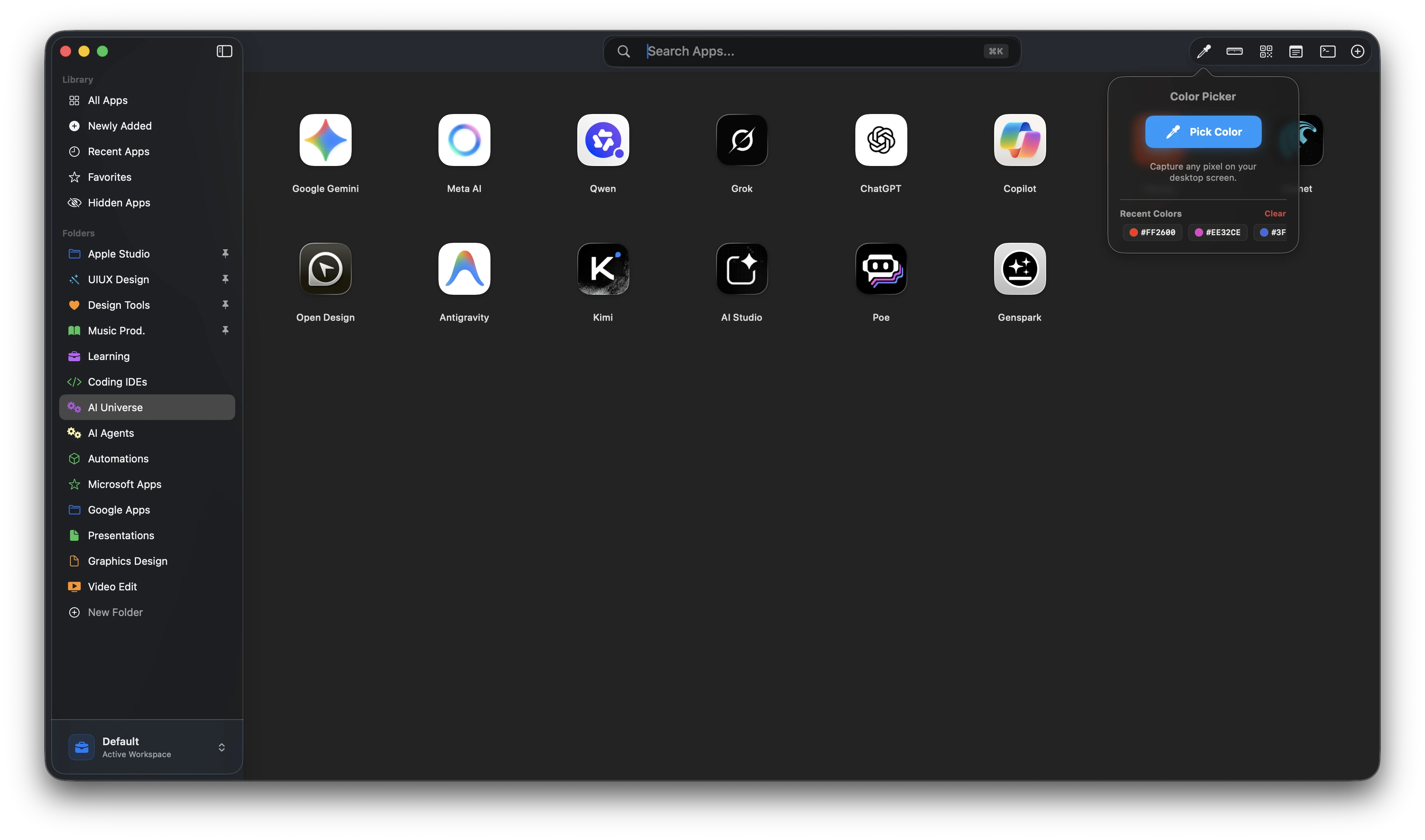The height and width of the screenshot is (840, 1425).
Task: Unpin the Design Tools folder
Action: pos(225,304)
